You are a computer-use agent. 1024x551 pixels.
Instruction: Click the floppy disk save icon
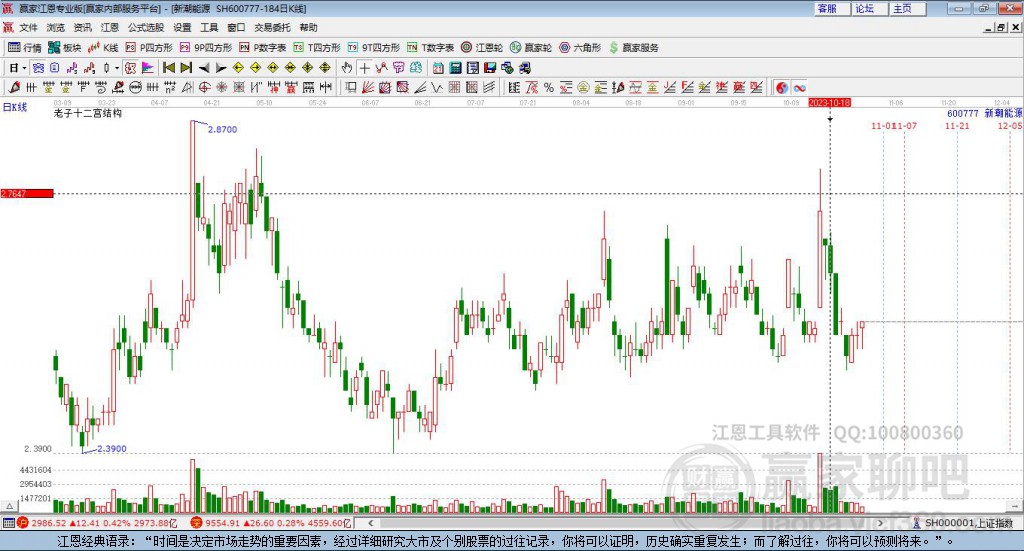[x=490, y=68]
